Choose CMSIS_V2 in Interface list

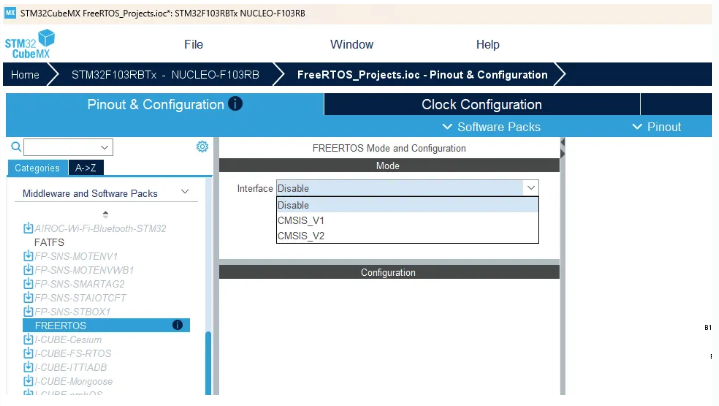click(407, 235)
